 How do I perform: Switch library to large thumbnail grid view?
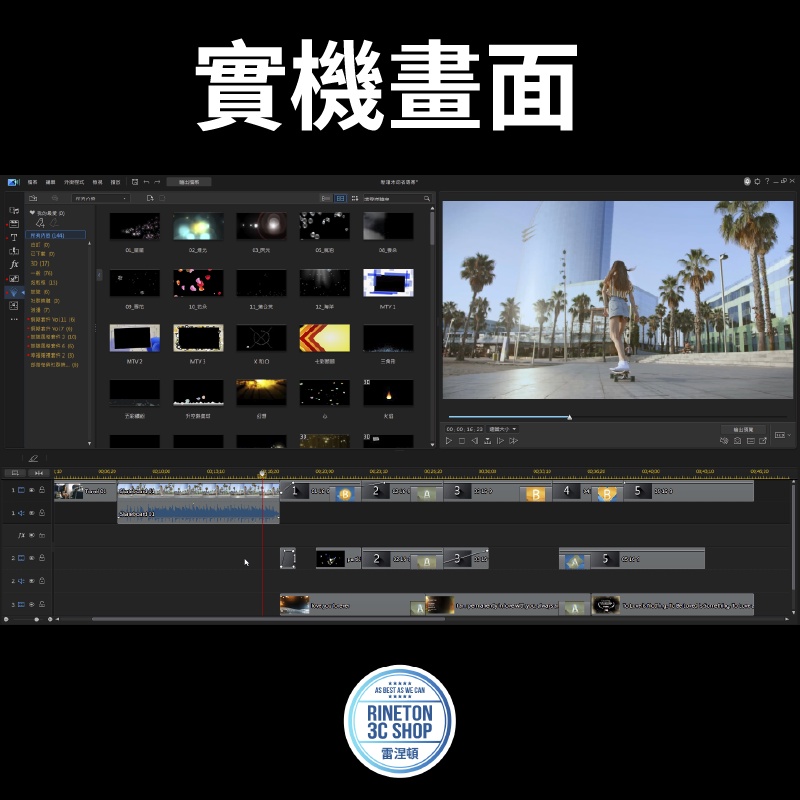[x=340, y=198]
